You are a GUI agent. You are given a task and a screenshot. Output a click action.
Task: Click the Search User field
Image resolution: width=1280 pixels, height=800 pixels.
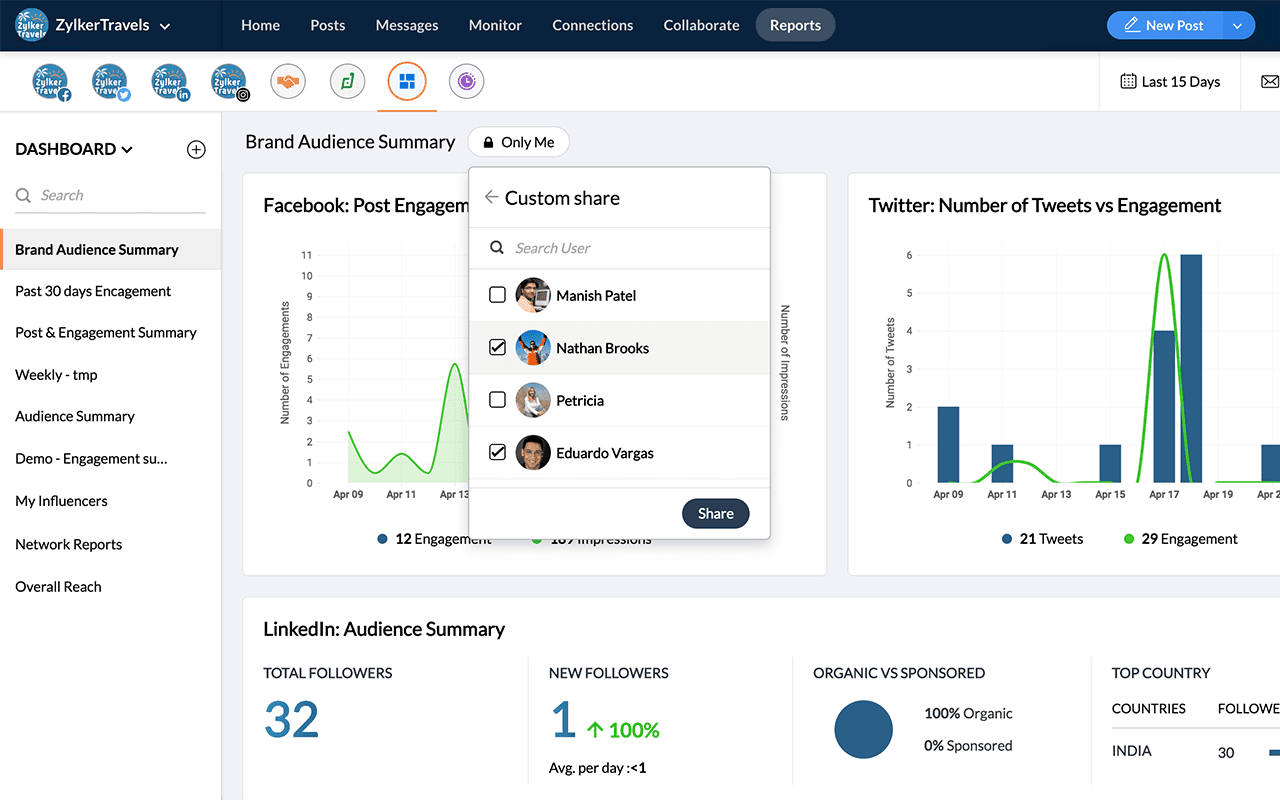(x=620, y=248)
